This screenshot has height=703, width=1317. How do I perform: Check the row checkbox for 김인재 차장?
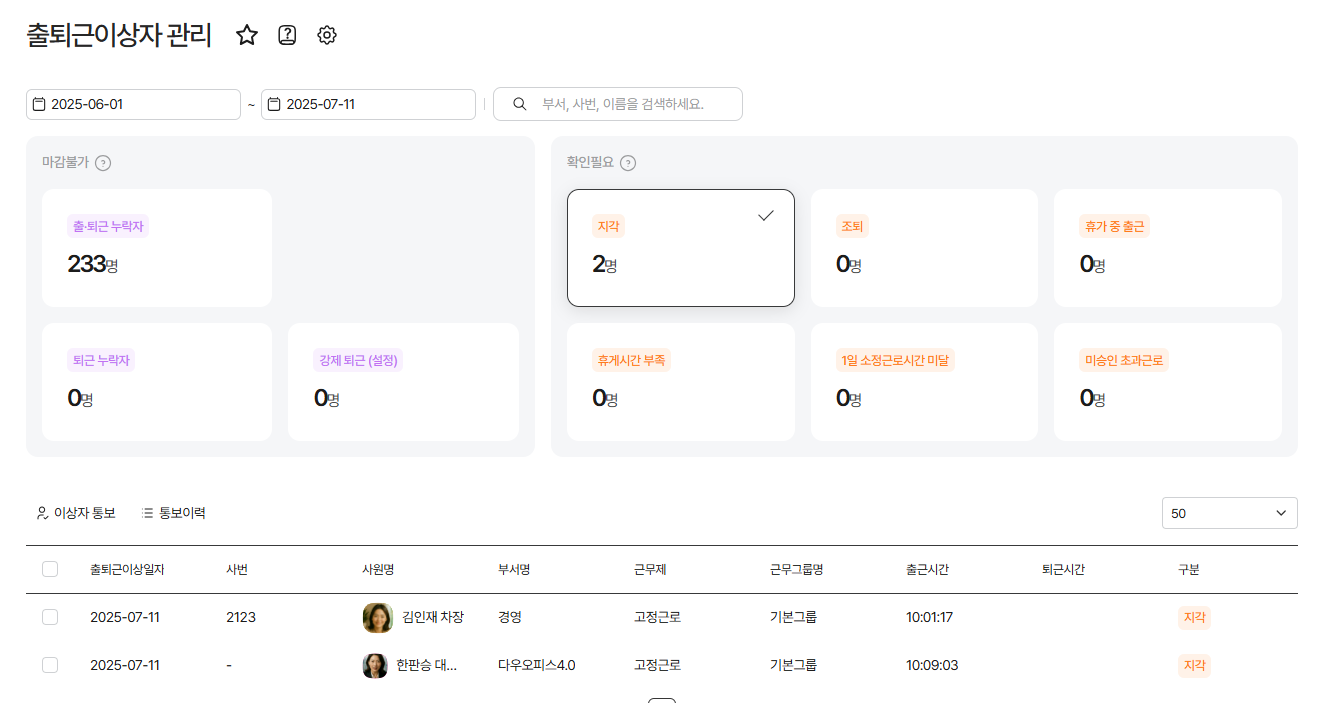50,617
